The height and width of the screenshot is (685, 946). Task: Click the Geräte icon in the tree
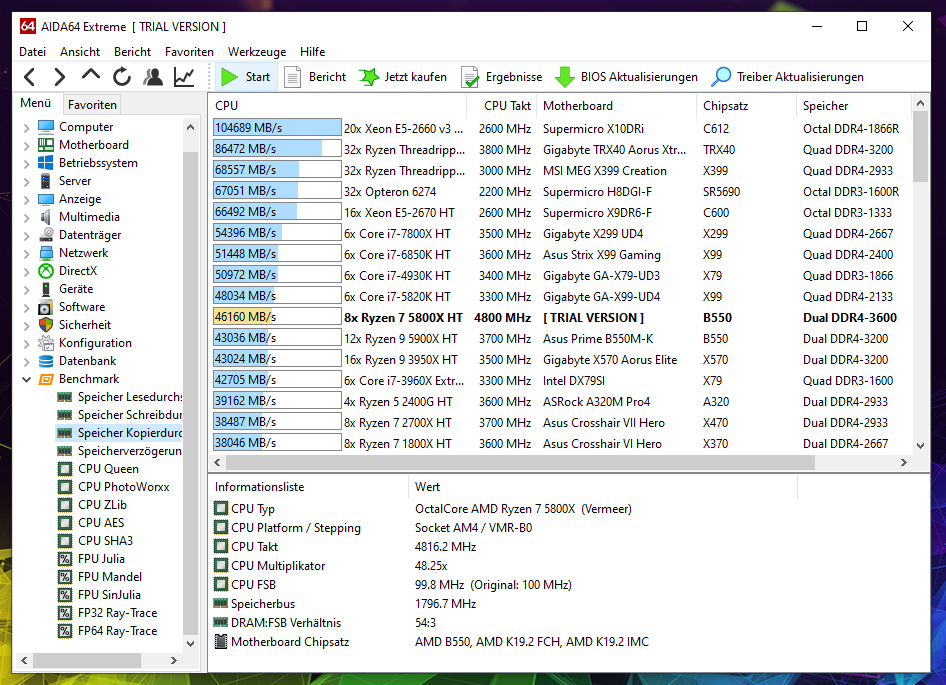pos(46,289)
